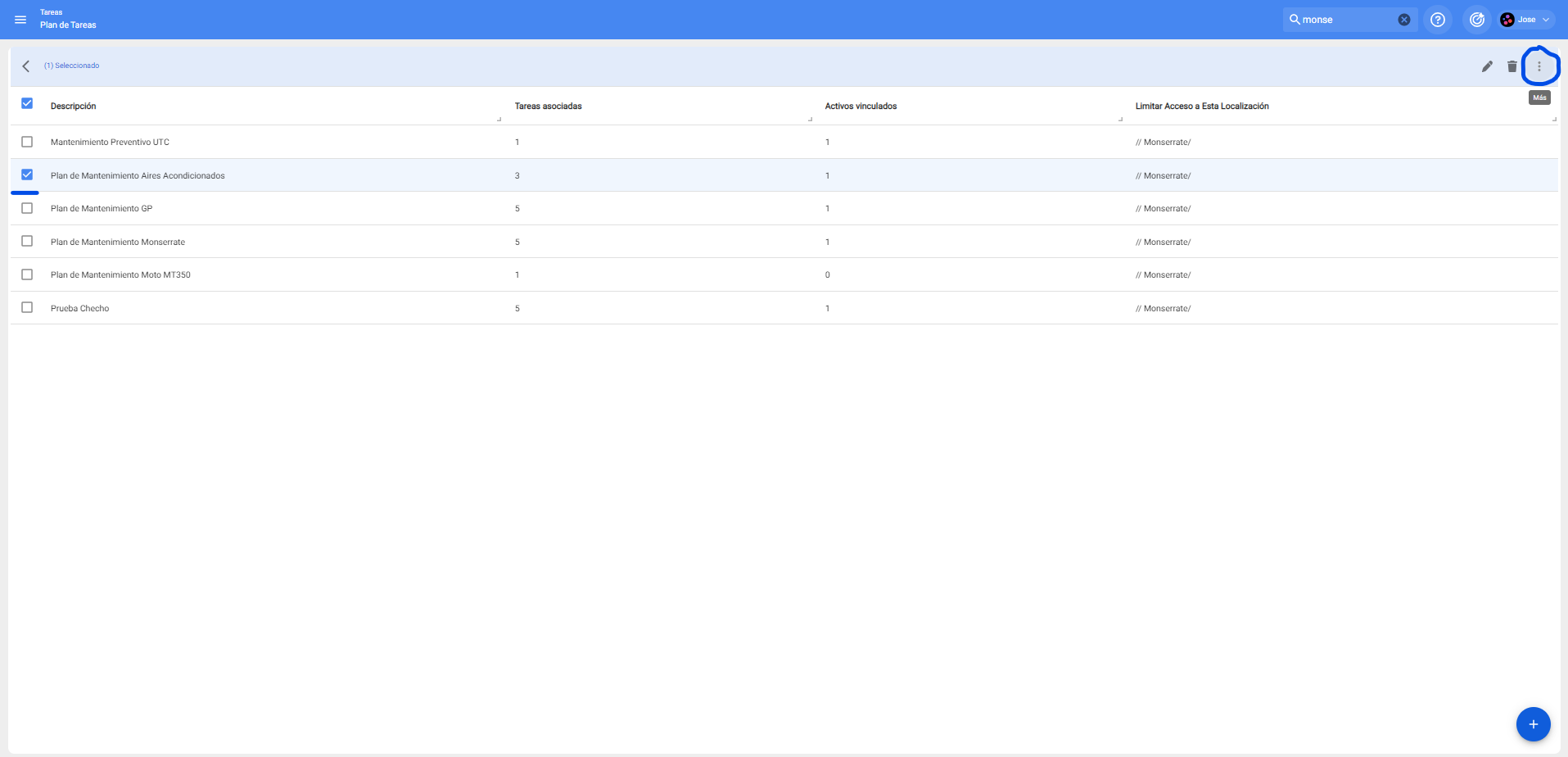Sort by the Descripción column header

point(74,107)
